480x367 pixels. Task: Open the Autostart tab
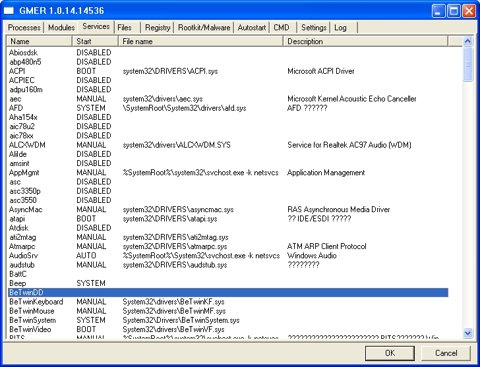252,27
